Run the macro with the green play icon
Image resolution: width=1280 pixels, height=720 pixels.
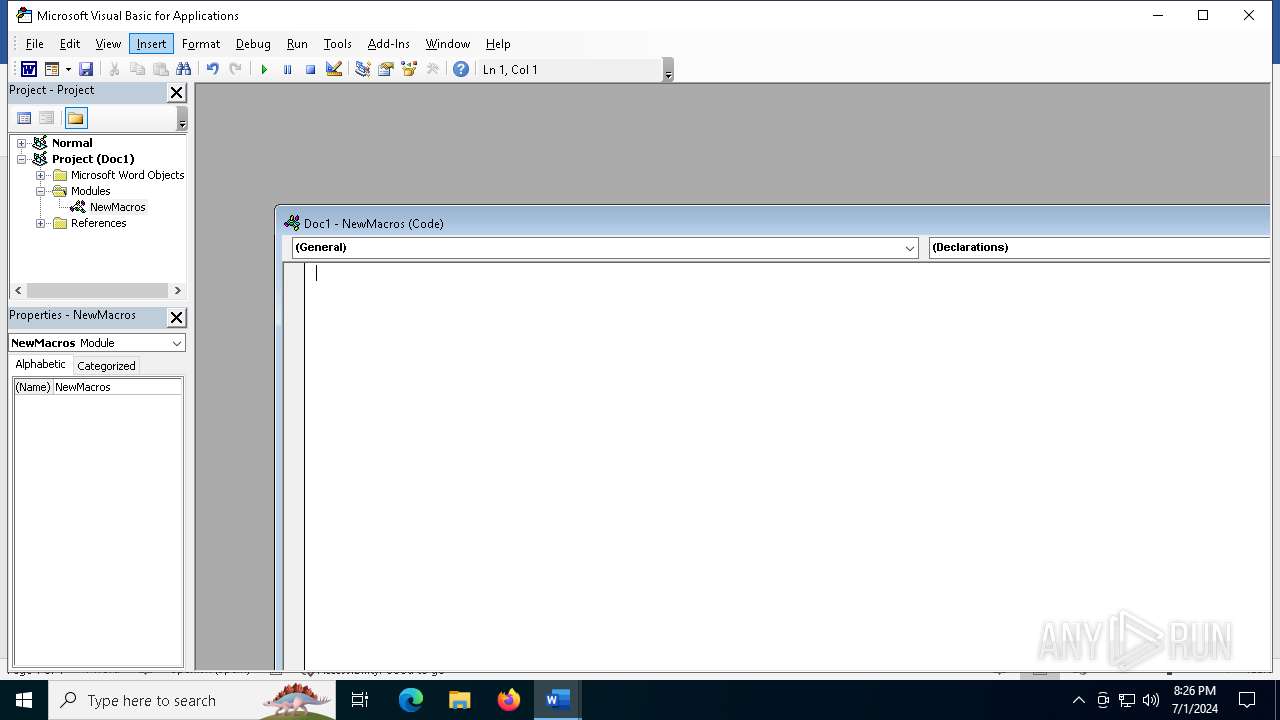(x=264, y=69)
